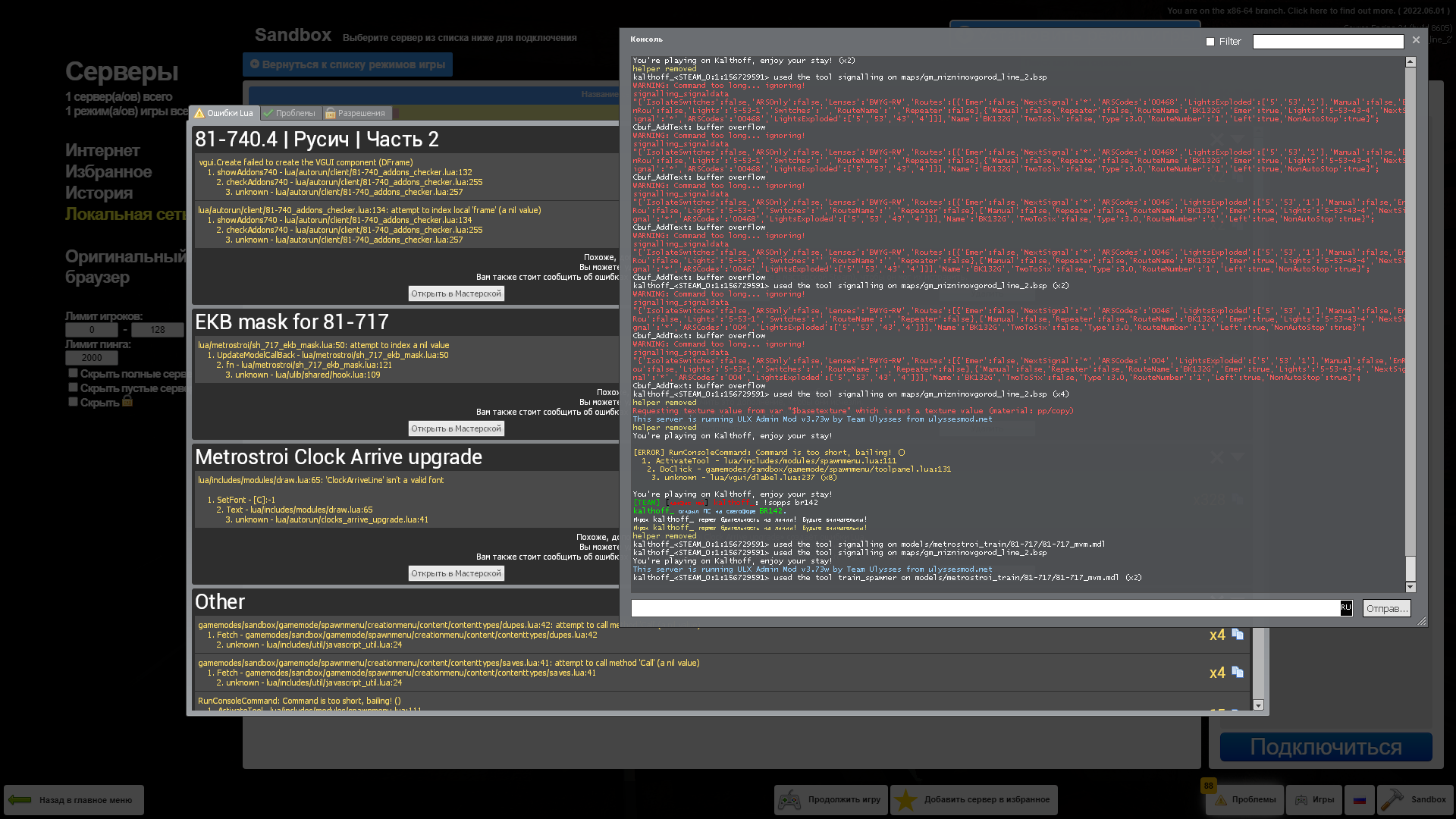
Task: Toggle the Скрыть полные серверы checkbox
Action: point(73,372)
